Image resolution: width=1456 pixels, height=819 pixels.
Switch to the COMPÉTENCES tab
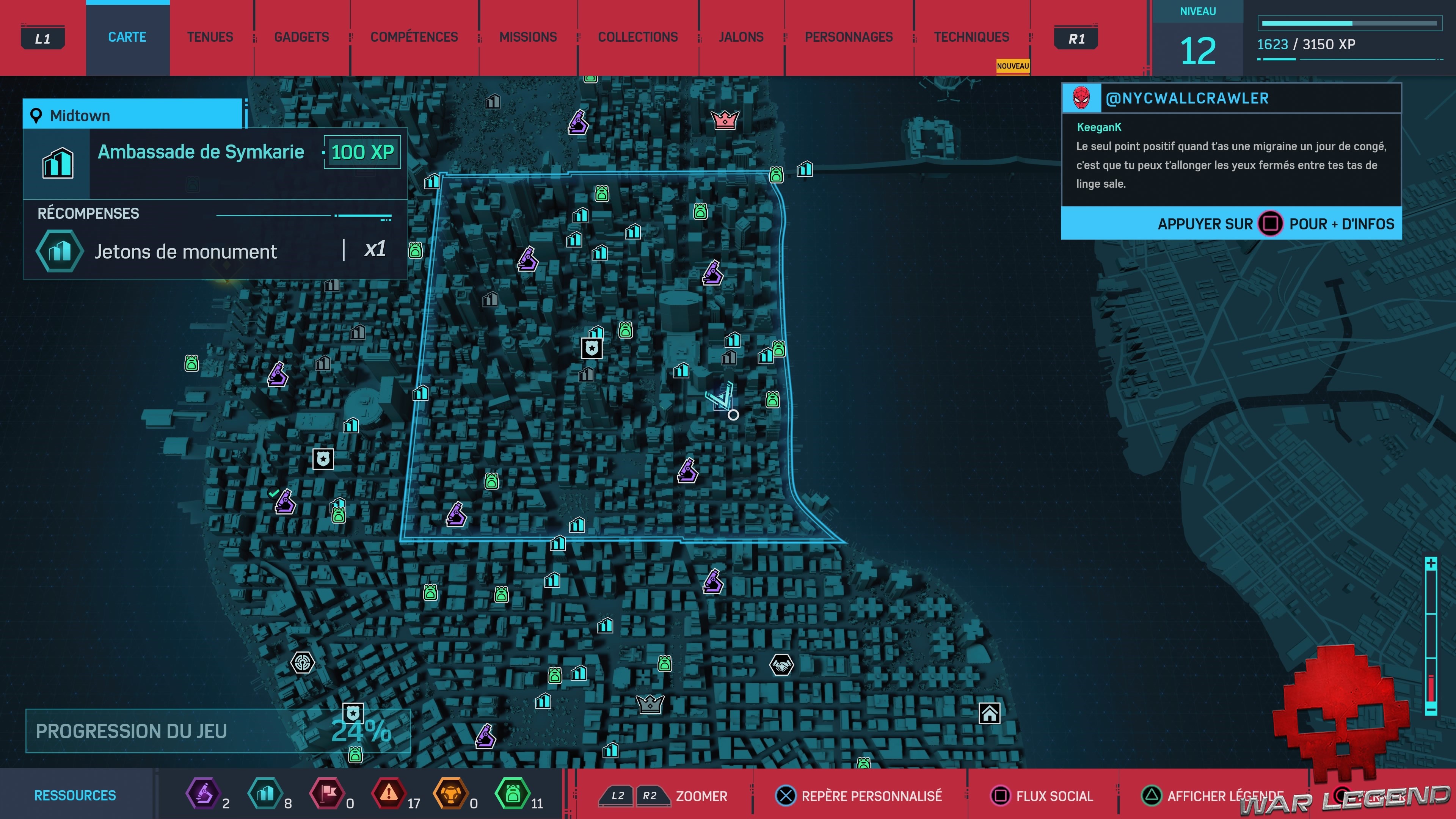[x=414, y=37]
